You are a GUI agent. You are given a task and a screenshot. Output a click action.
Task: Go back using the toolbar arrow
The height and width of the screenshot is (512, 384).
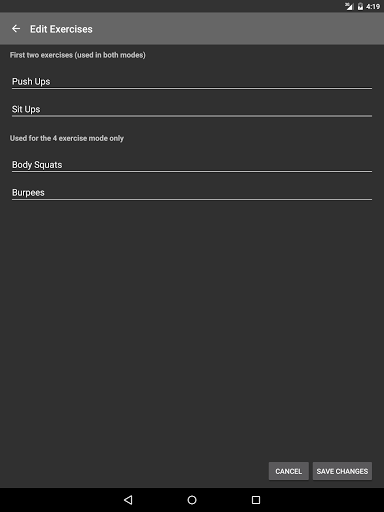pyautogui.click(x=16, y=29)
